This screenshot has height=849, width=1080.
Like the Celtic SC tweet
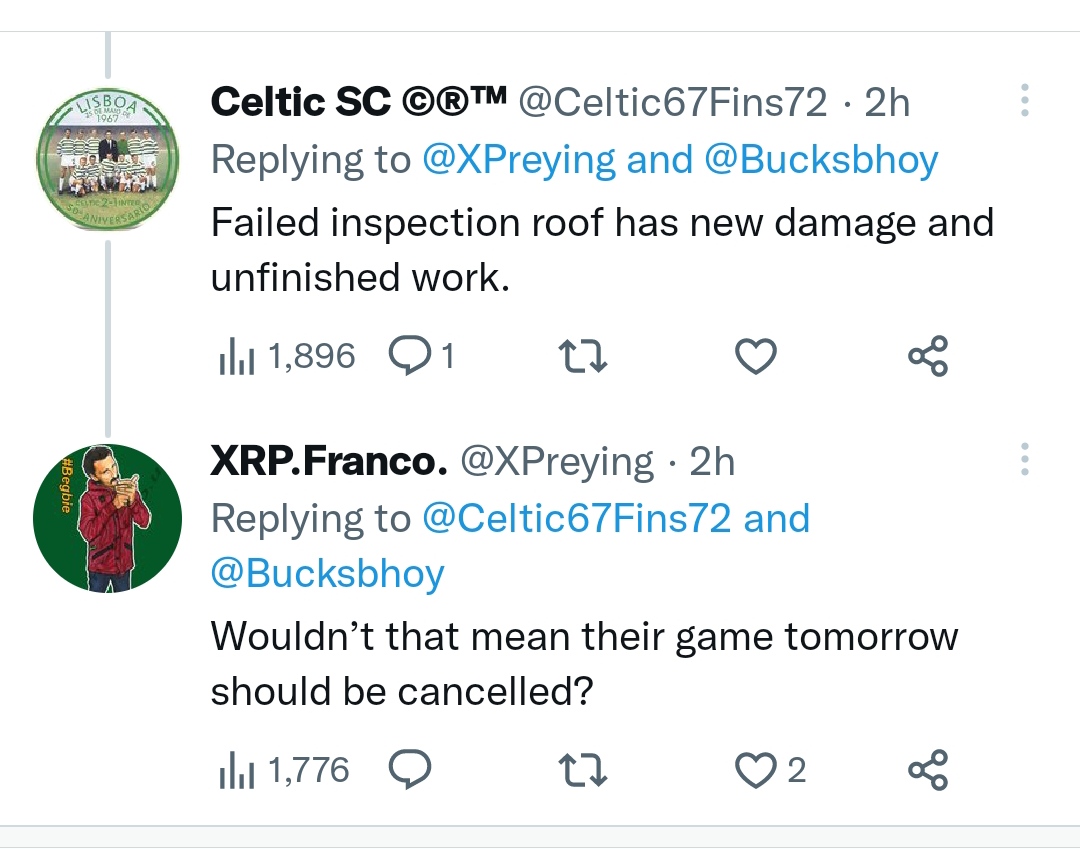coord(756,356)
